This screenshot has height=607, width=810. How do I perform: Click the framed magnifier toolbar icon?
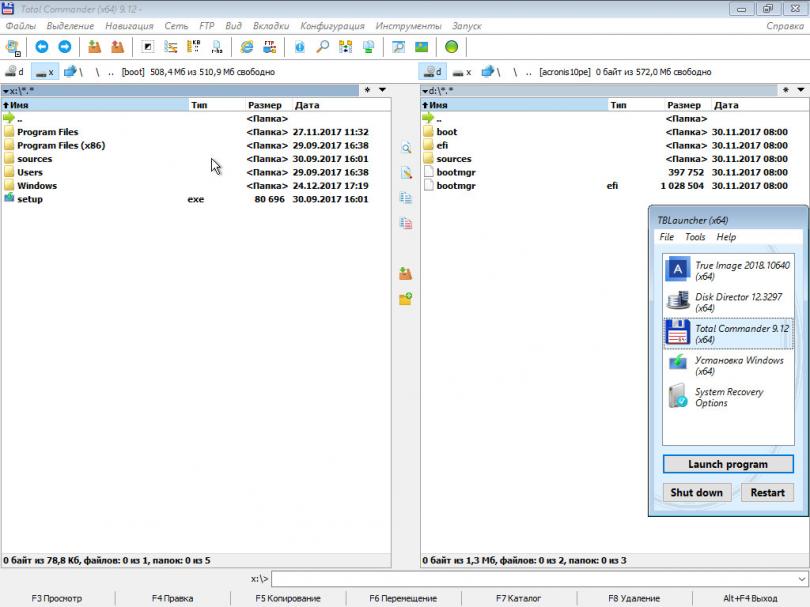pyautogui.click(x=398, y=47)
